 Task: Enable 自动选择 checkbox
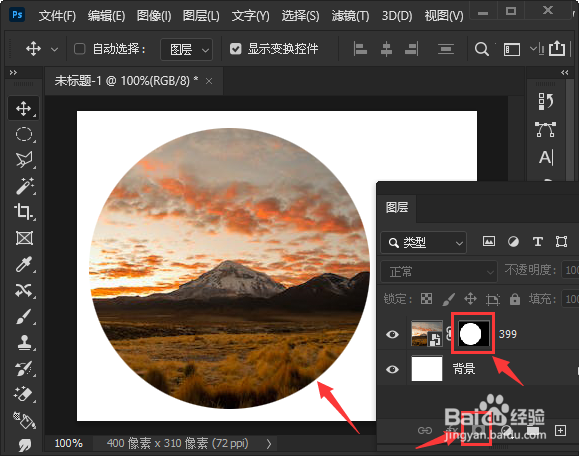click(x=80, y=49)
